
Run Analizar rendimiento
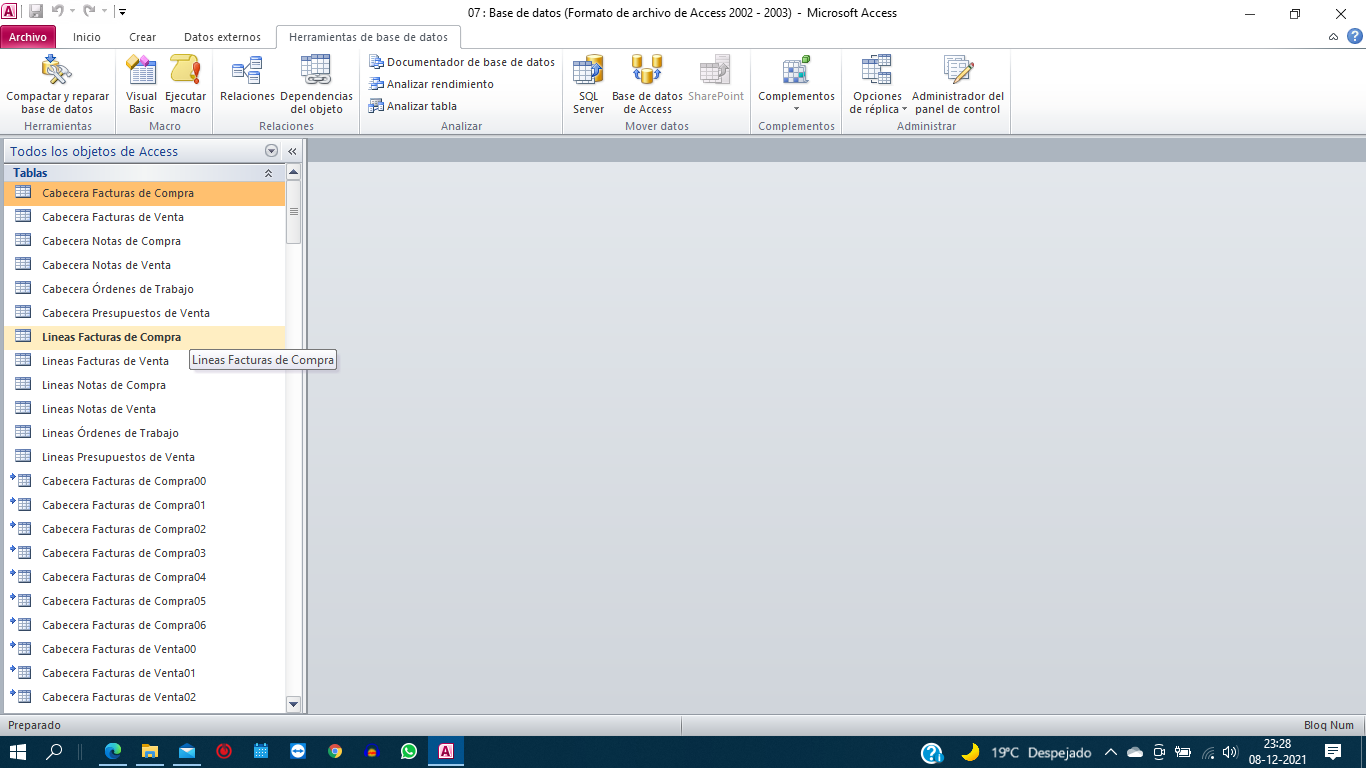click(x=431, y=84)
